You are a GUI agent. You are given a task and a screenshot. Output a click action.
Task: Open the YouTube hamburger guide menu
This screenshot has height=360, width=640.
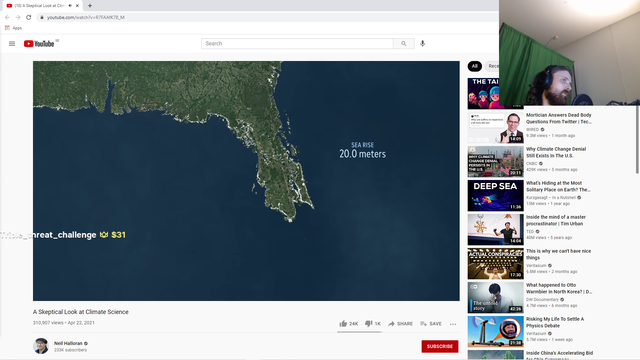(x=12, y=44)
